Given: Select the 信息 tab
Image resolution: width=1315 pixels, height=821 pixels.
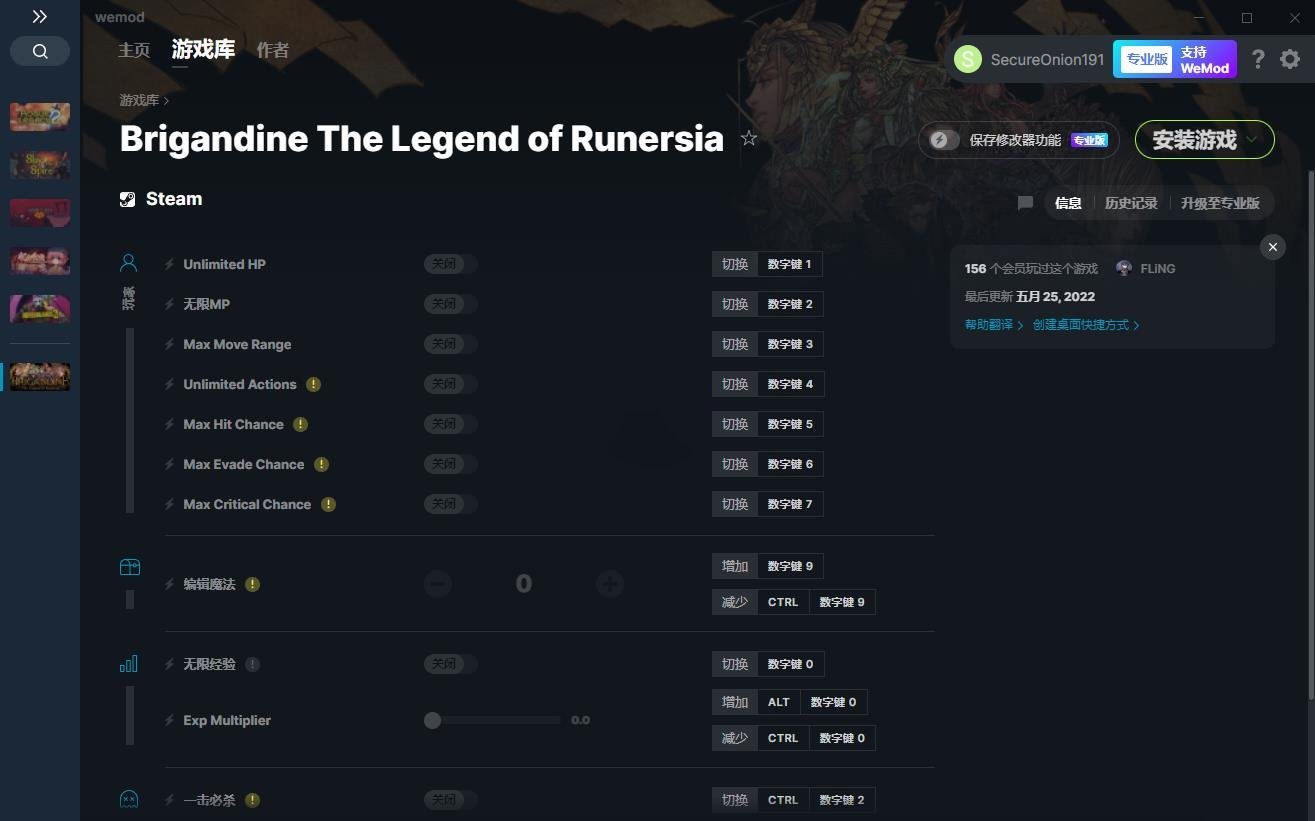Looking at the screenshot, I should [1068, 203].
